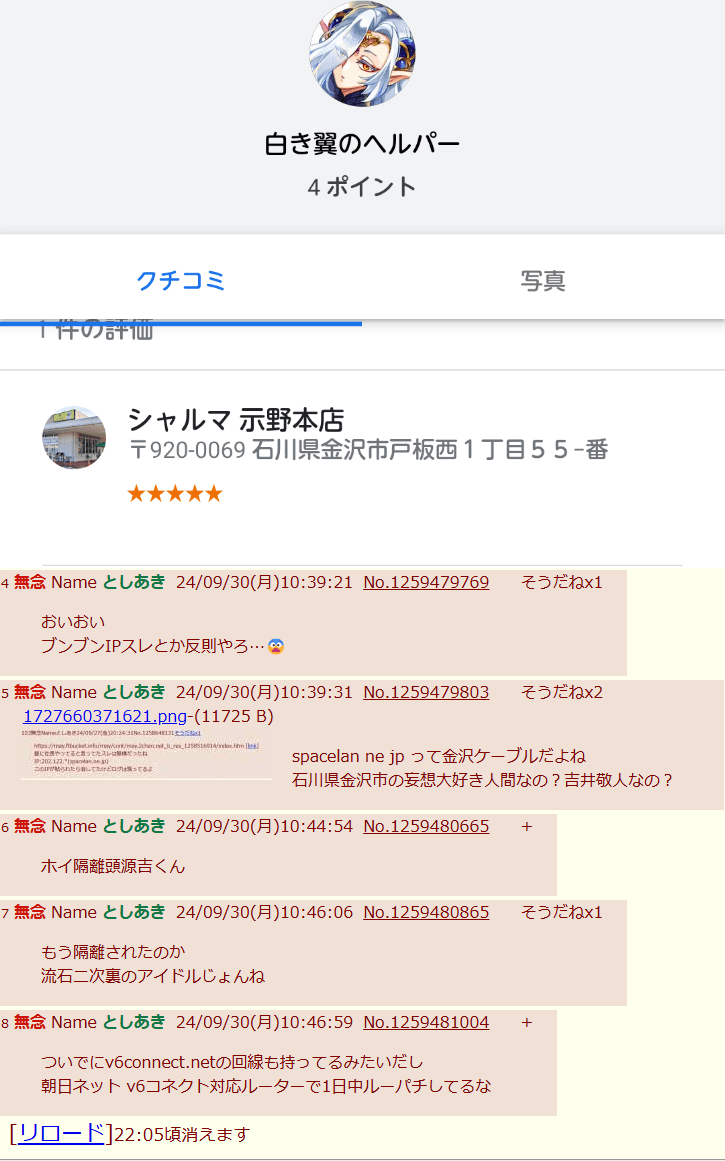This screenshot has width=725, height=1161.
Task: Open post number No.1259479803
Action: click(426, 693)
